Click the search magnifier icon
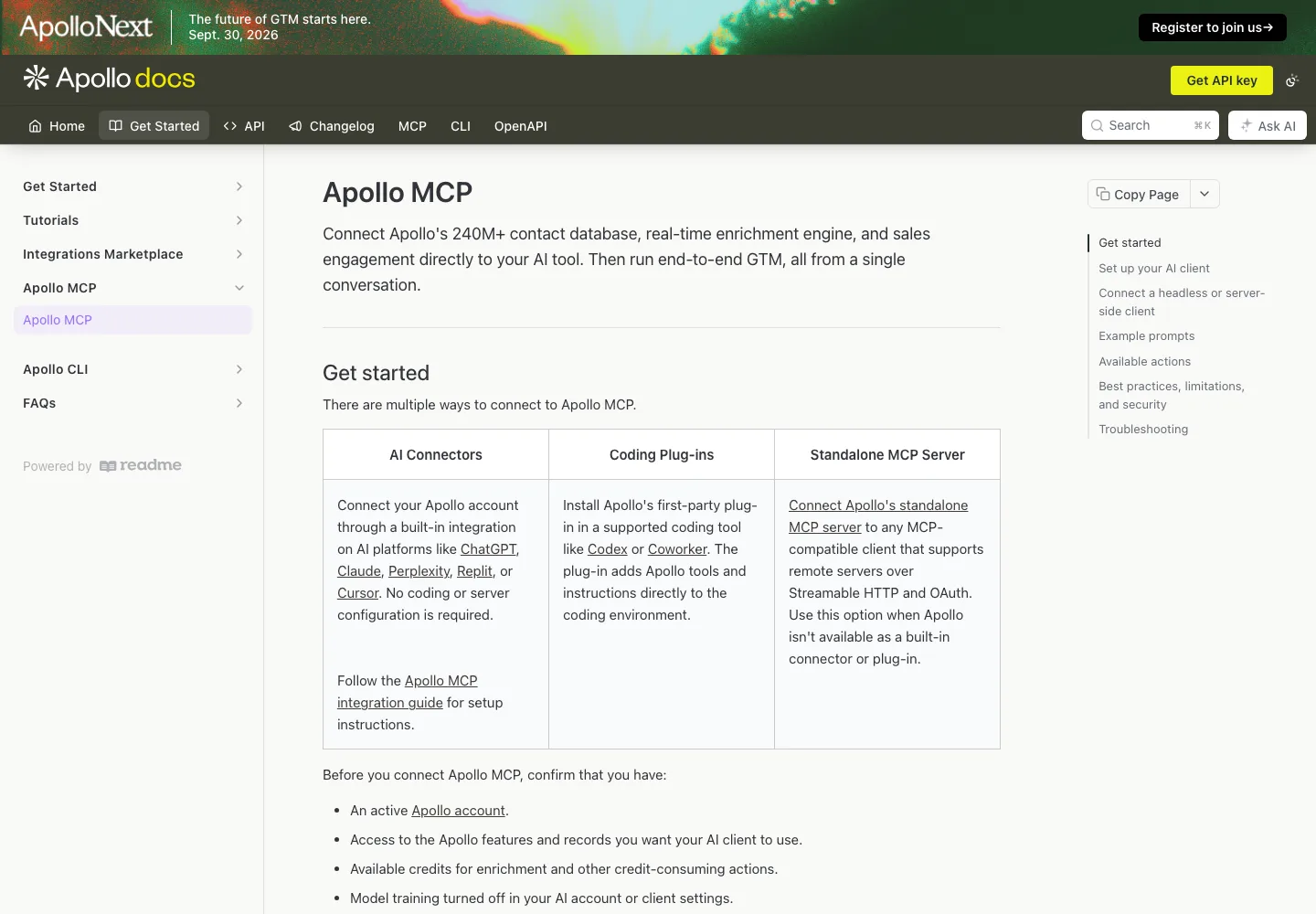Screen dimensions: 1316x914 click(1097, 126)
